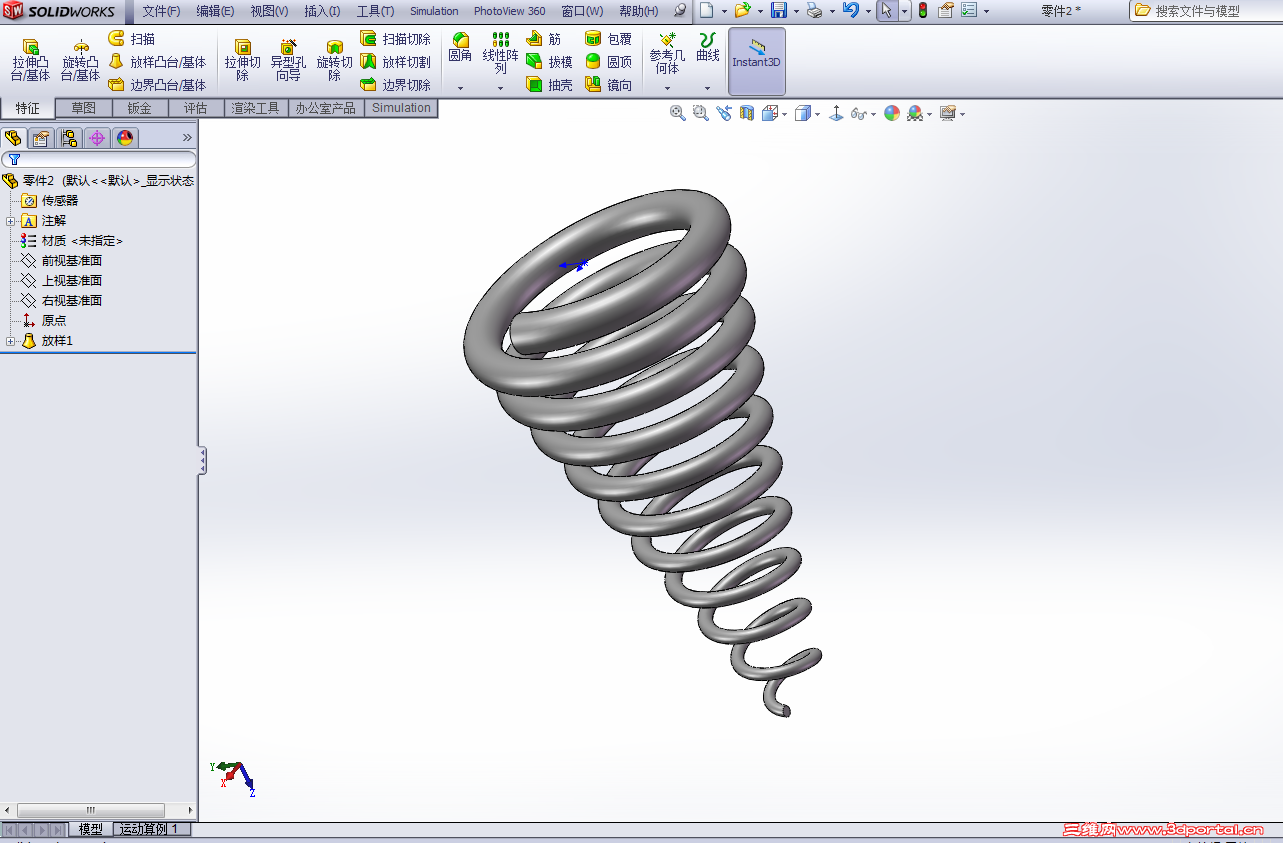Open the 工具(T) menu
This screenshot has height=843, width=1283.
point(375,11)
